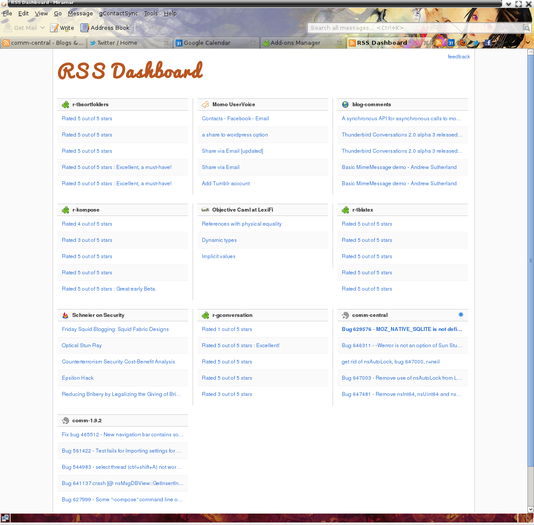Click the Firefox icon in the tab bar
The image size is (534, 525).
tap(463, 43)
